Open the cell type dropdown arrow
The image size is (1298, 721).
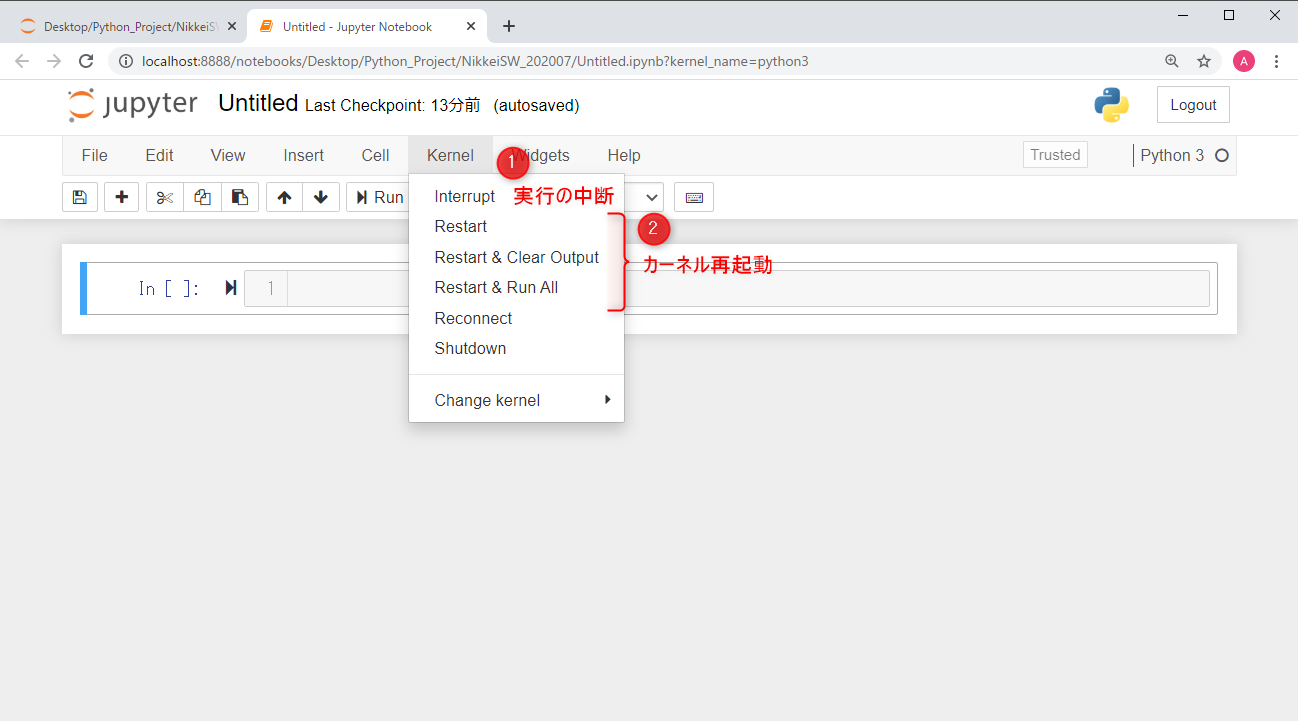(x=653, y=197)
